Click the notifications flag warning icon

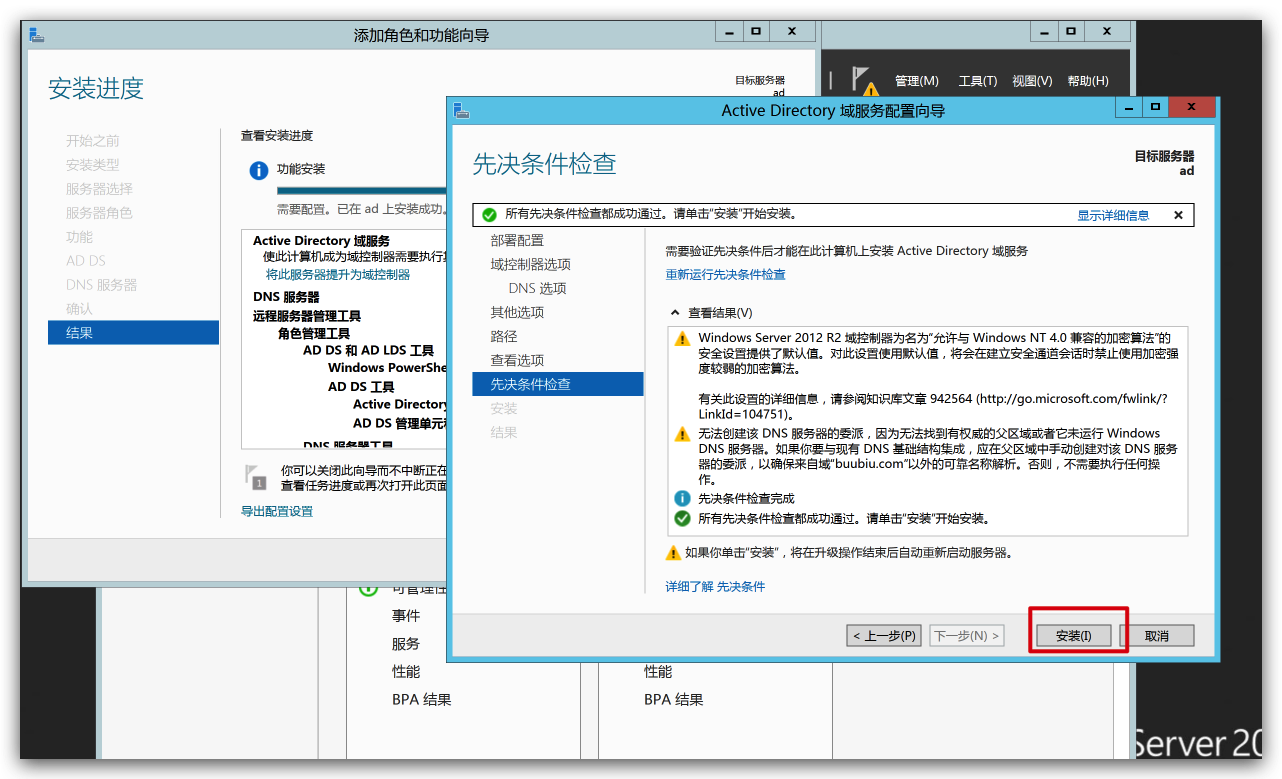point(863,80)
